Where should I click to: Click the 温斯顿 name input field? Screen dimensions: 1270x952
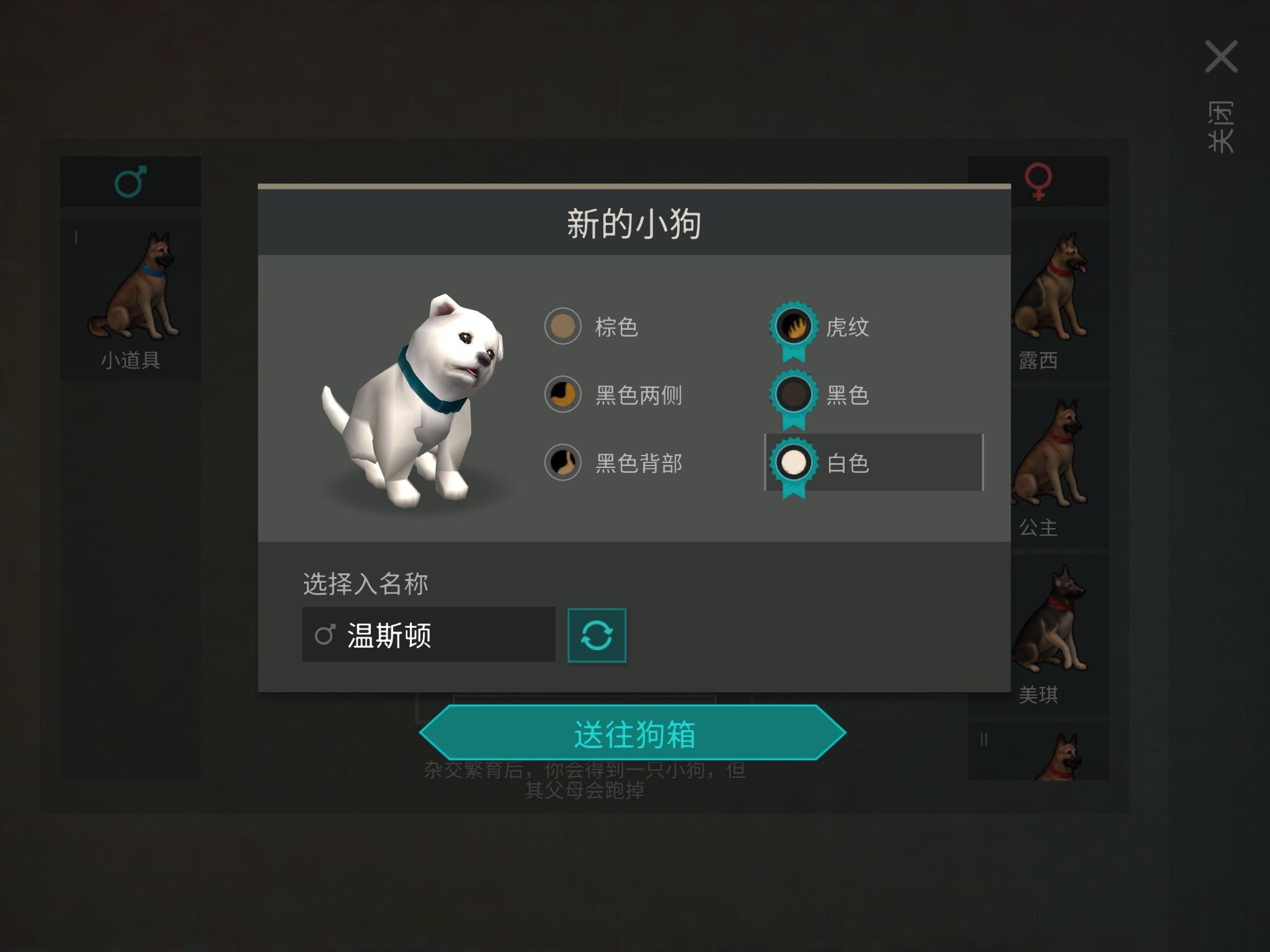pos(429,635)
